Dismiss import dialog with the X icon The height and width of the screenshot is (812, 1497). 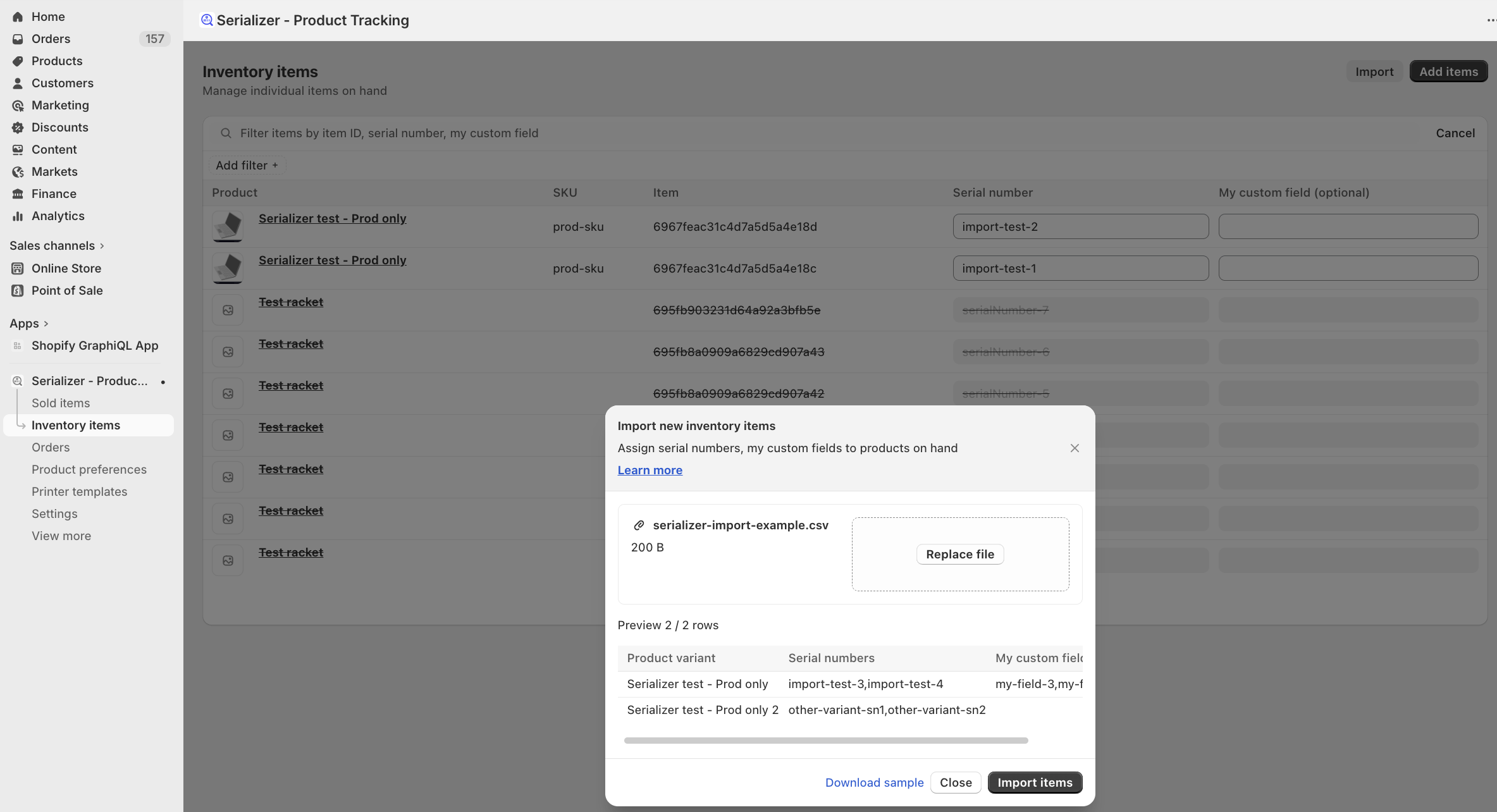[x=1075, y=448]
